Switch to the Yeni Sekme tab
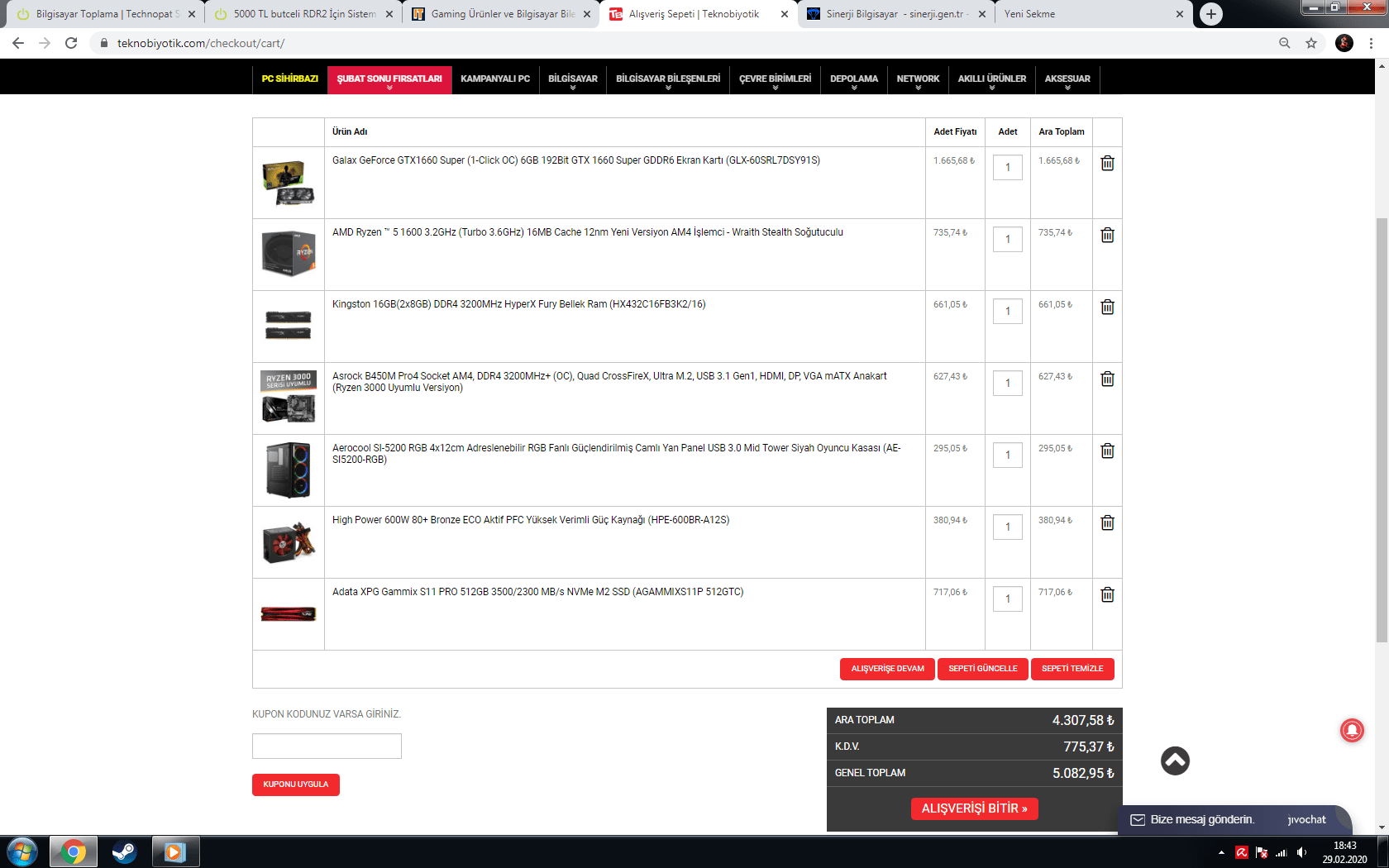Viewport: 1389px width, 868px height. point(1093,14)
